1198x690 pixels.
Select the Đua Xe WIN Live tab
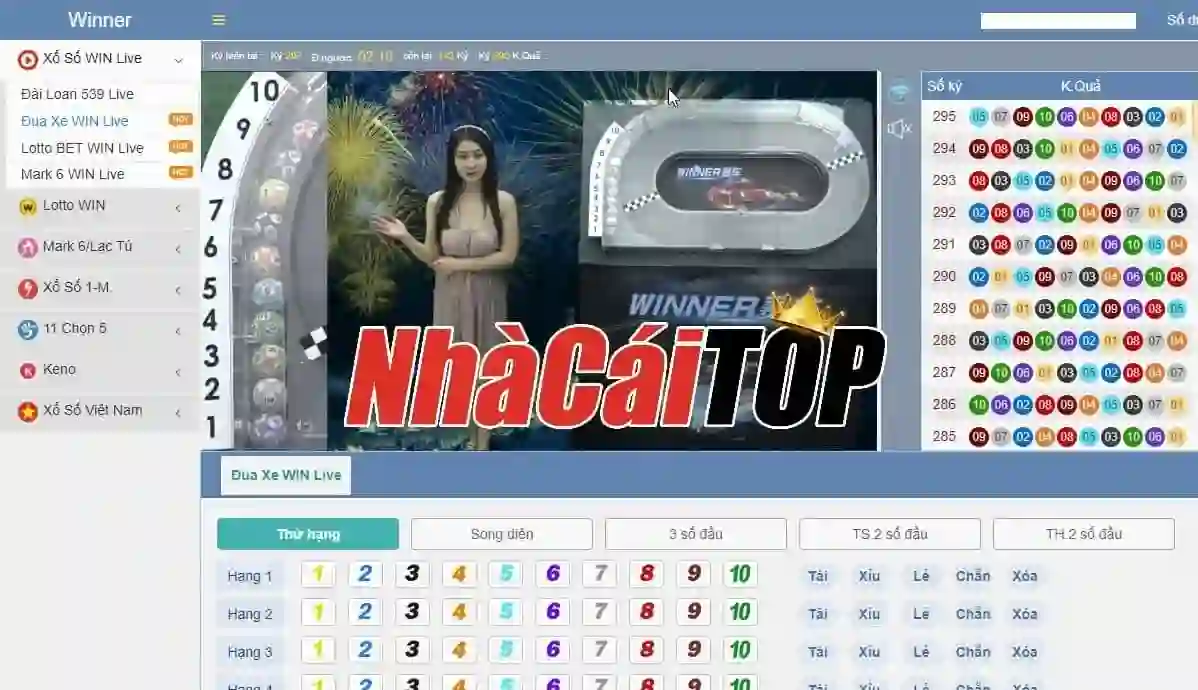286,475
